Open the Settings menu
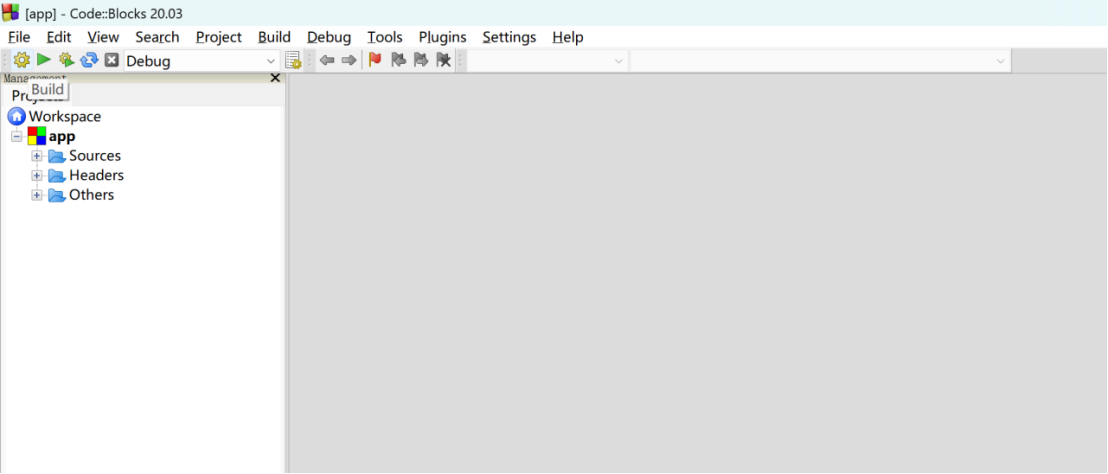This screenshot has width=1108, height=474. click(x=509, y=37)
